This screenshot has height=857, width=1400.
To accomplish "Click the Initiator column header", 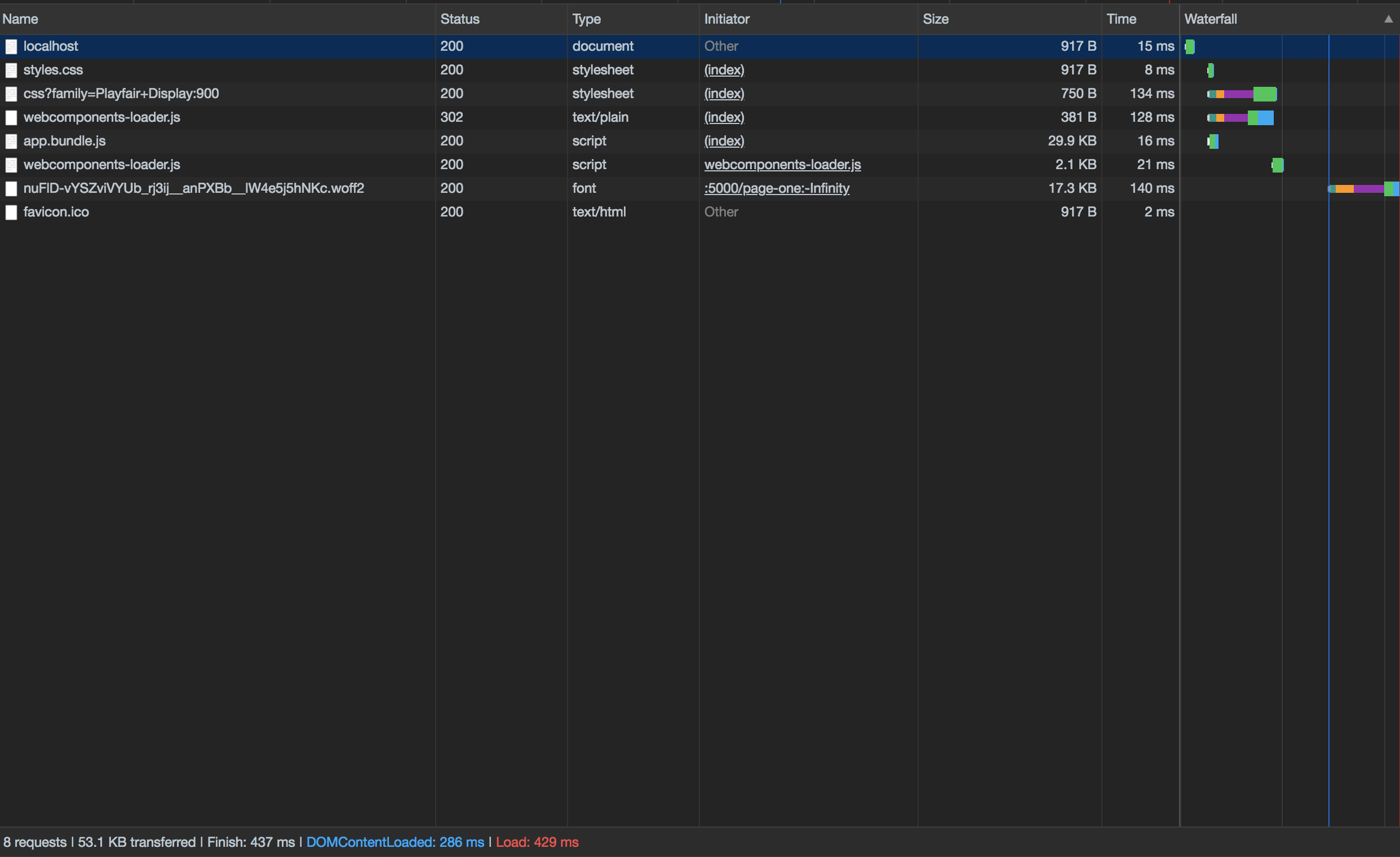I will pyautogui.click(x=726, y=19).
